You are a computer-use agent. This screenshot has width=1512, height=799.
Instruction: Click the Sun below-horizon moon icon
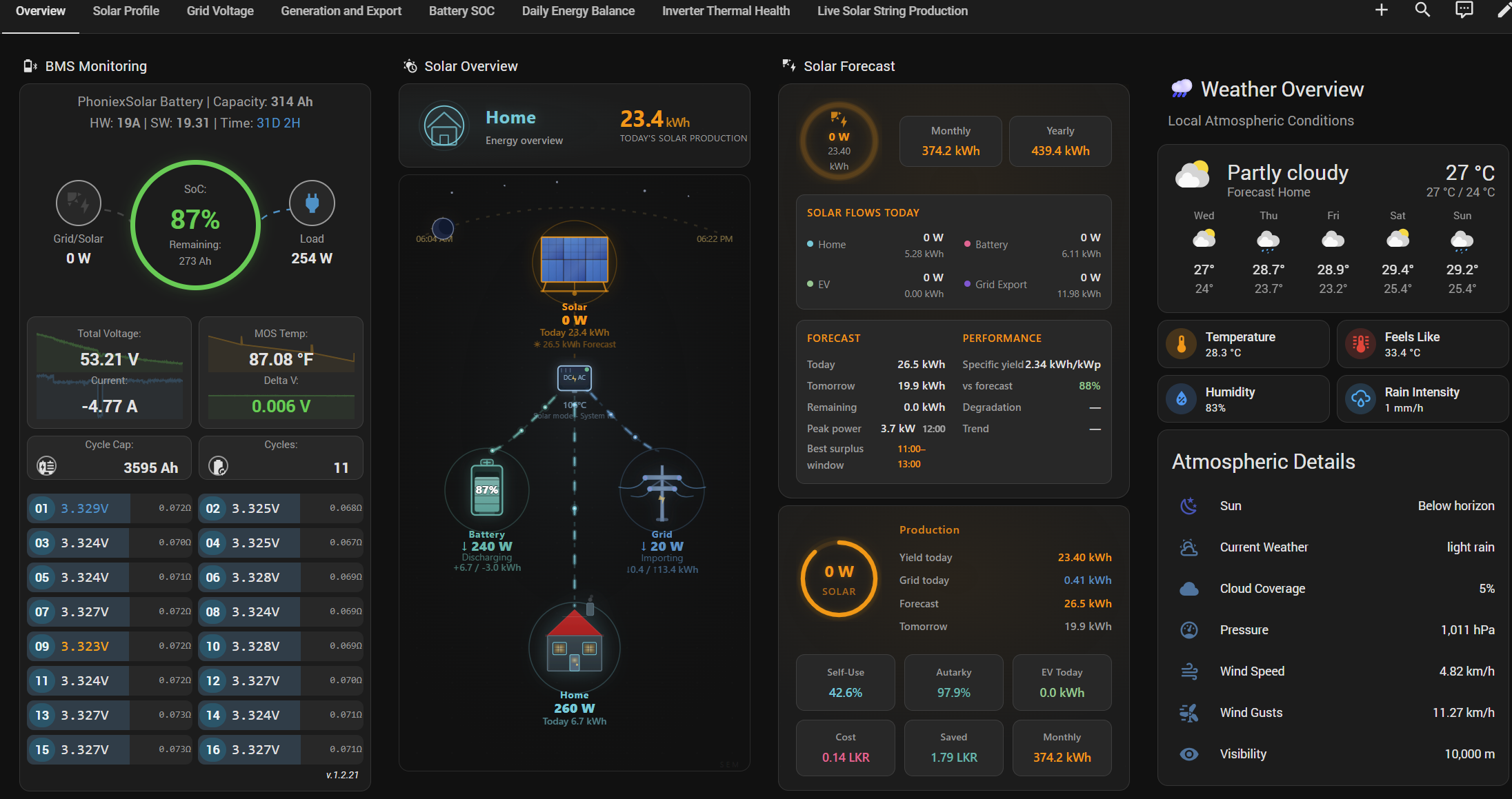(x=1189, y=506)
